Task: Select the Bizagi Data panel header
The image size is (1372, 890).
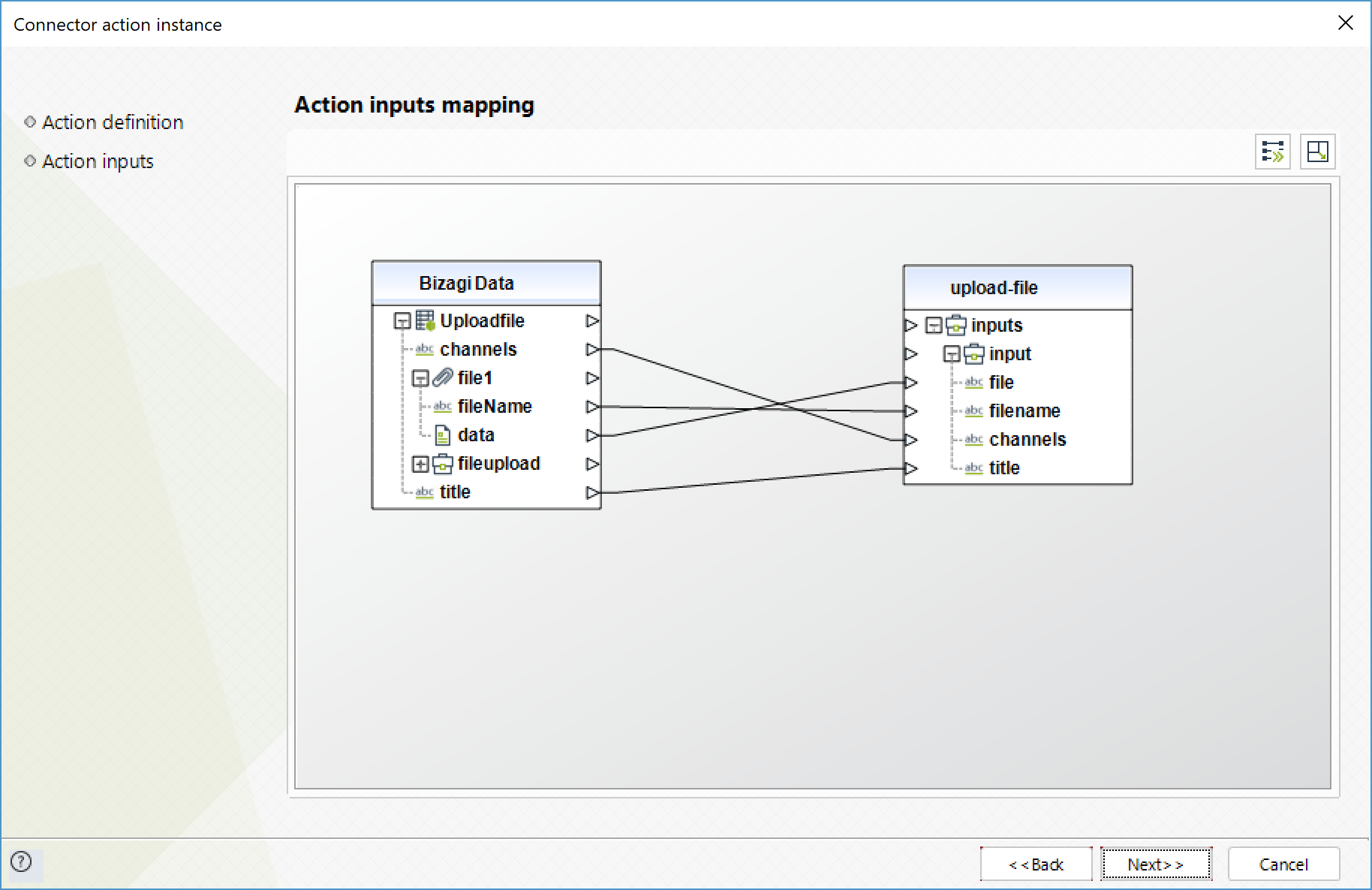Action: [486, 284]
